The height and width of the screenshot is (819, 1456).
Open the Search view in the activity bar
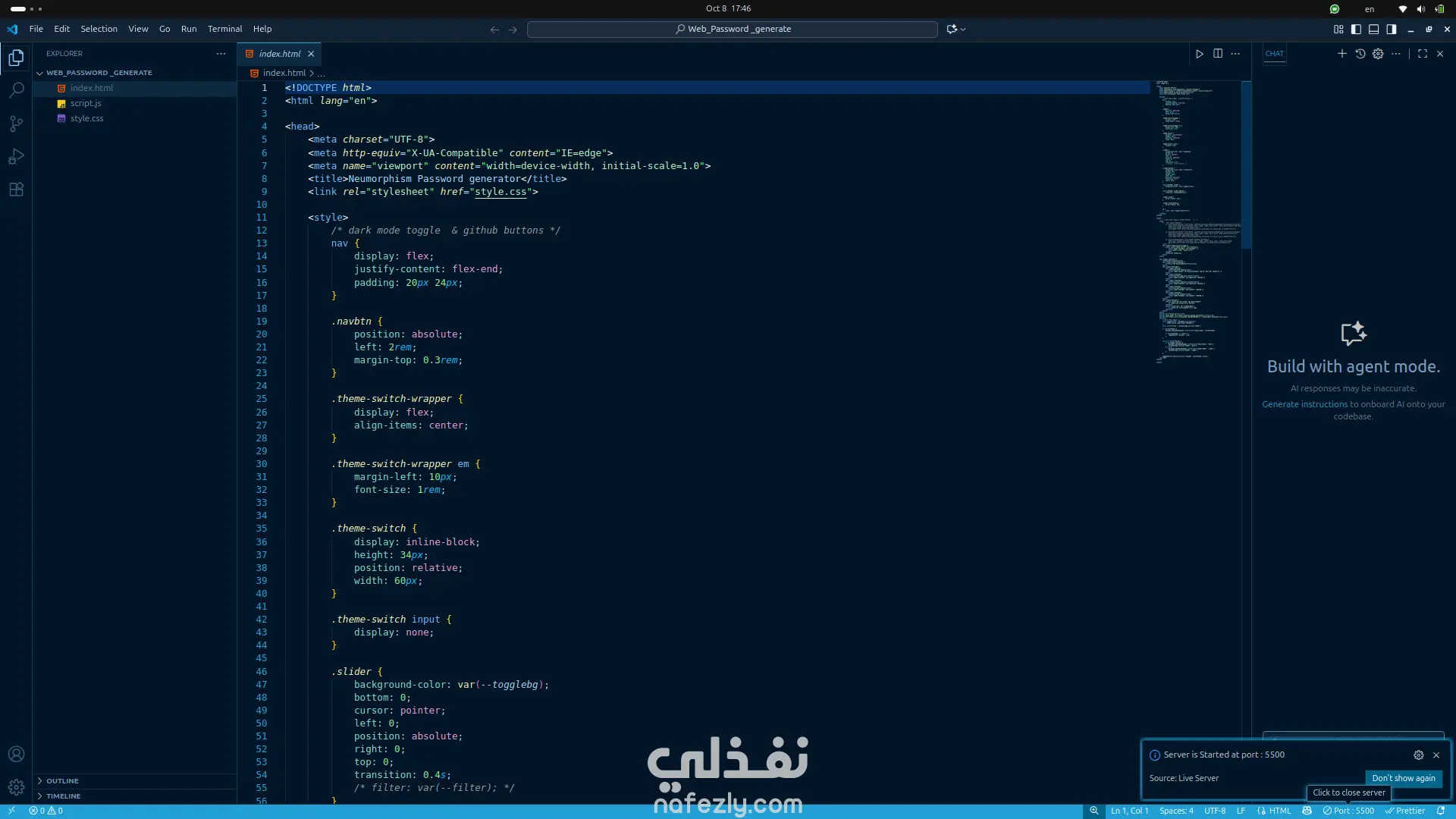click(16, 90)
